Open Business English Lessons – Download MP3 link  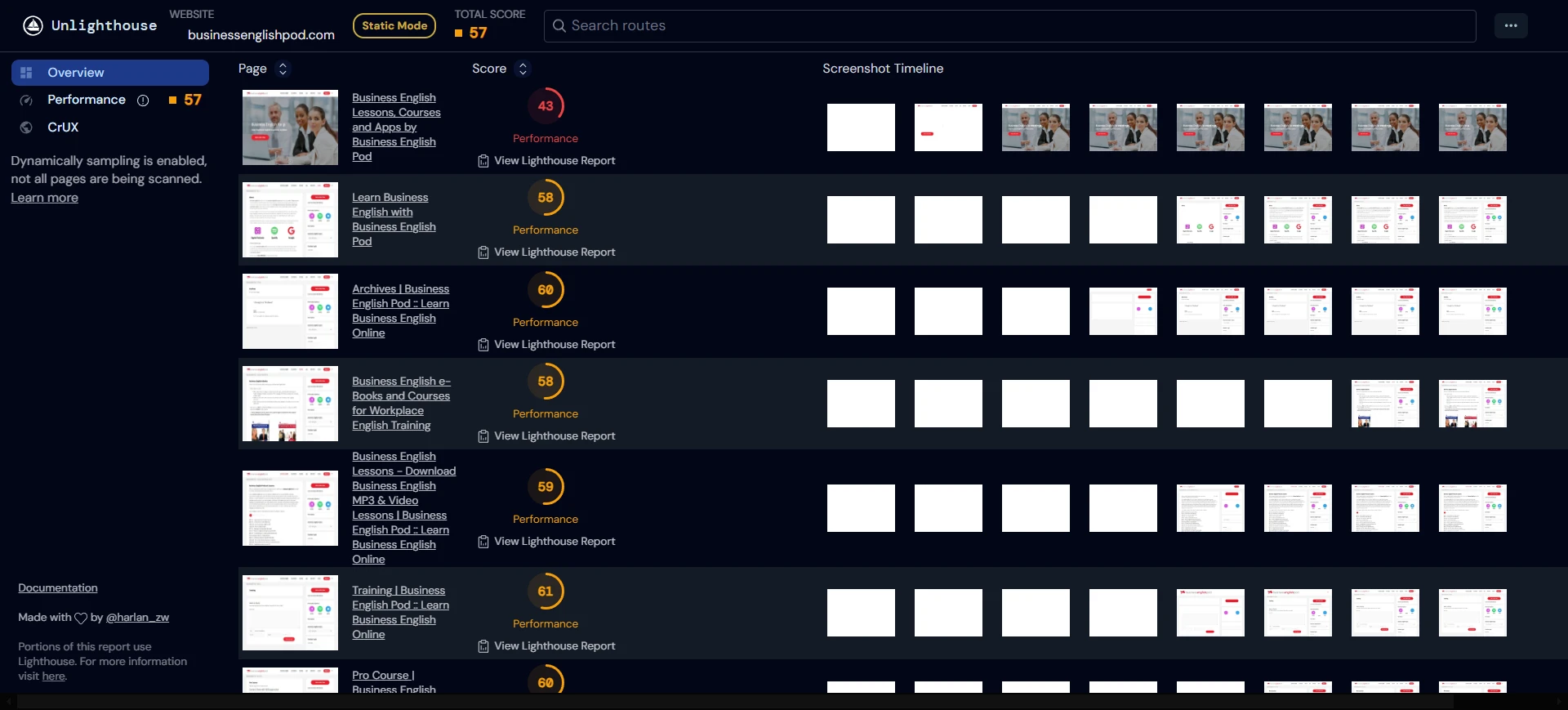point(403,508)
